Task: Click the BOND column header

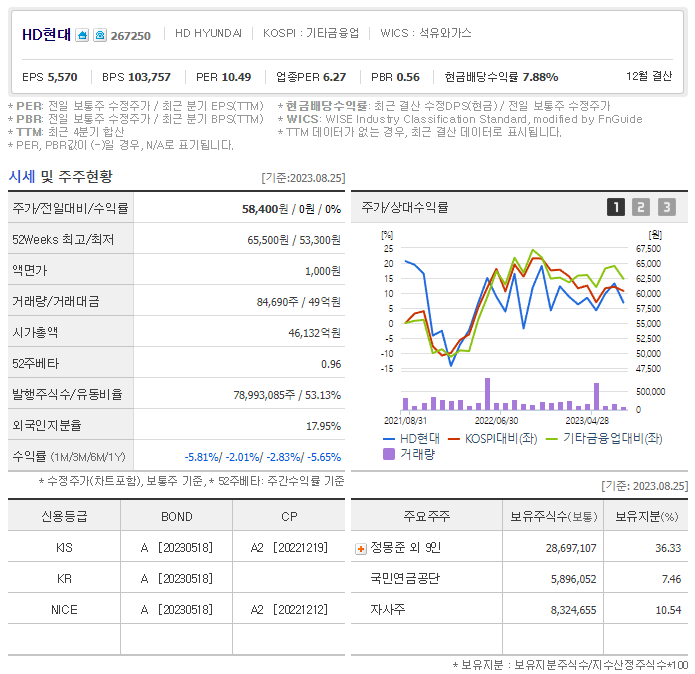Action: coord(177,517)
